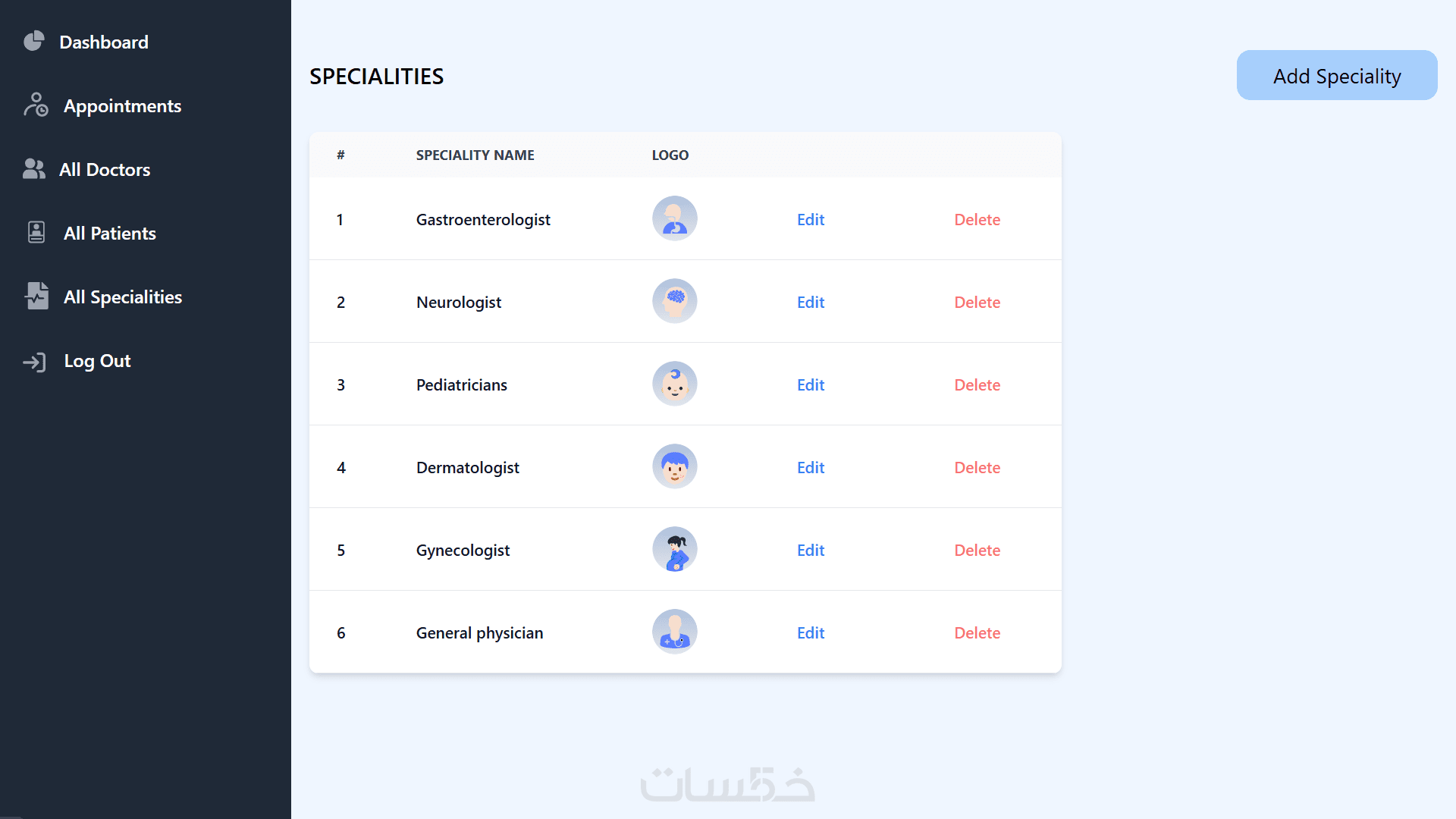
Task: Go to the All Doctors page
Action: point(105,170)
